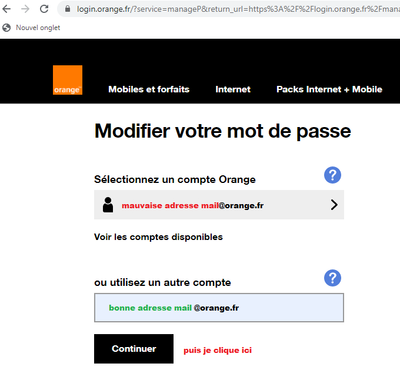Click the browser forward arrow
Image resolution: width=400 pixels, height=390 pixels.
25,9
